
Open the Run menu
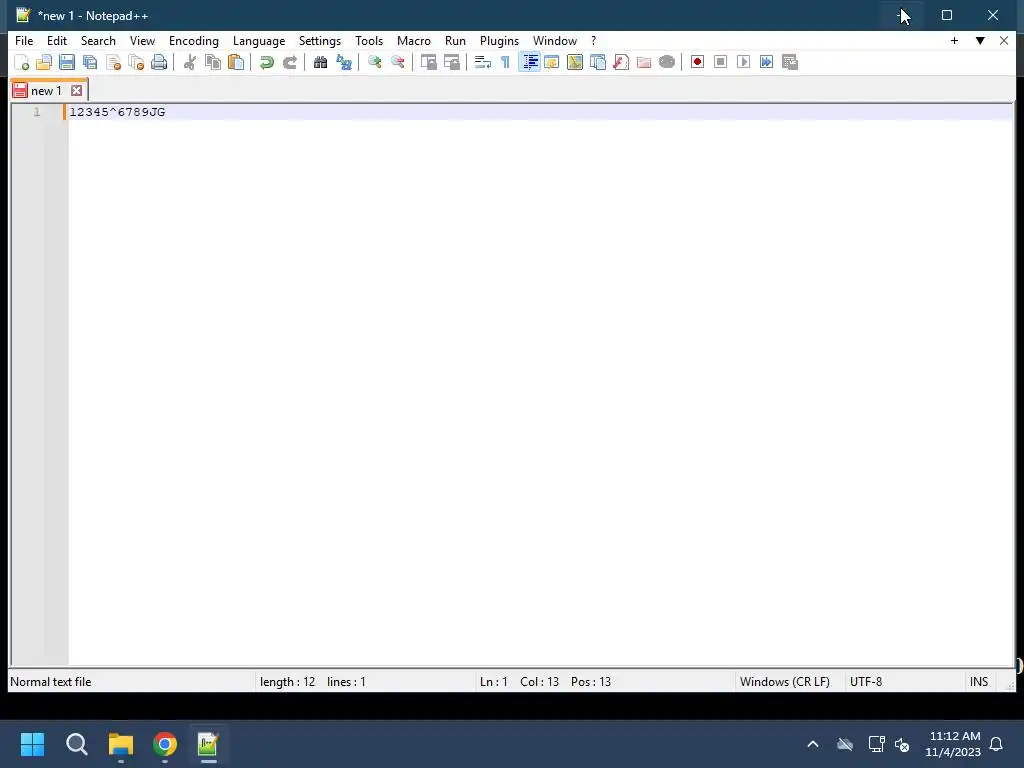455,40
